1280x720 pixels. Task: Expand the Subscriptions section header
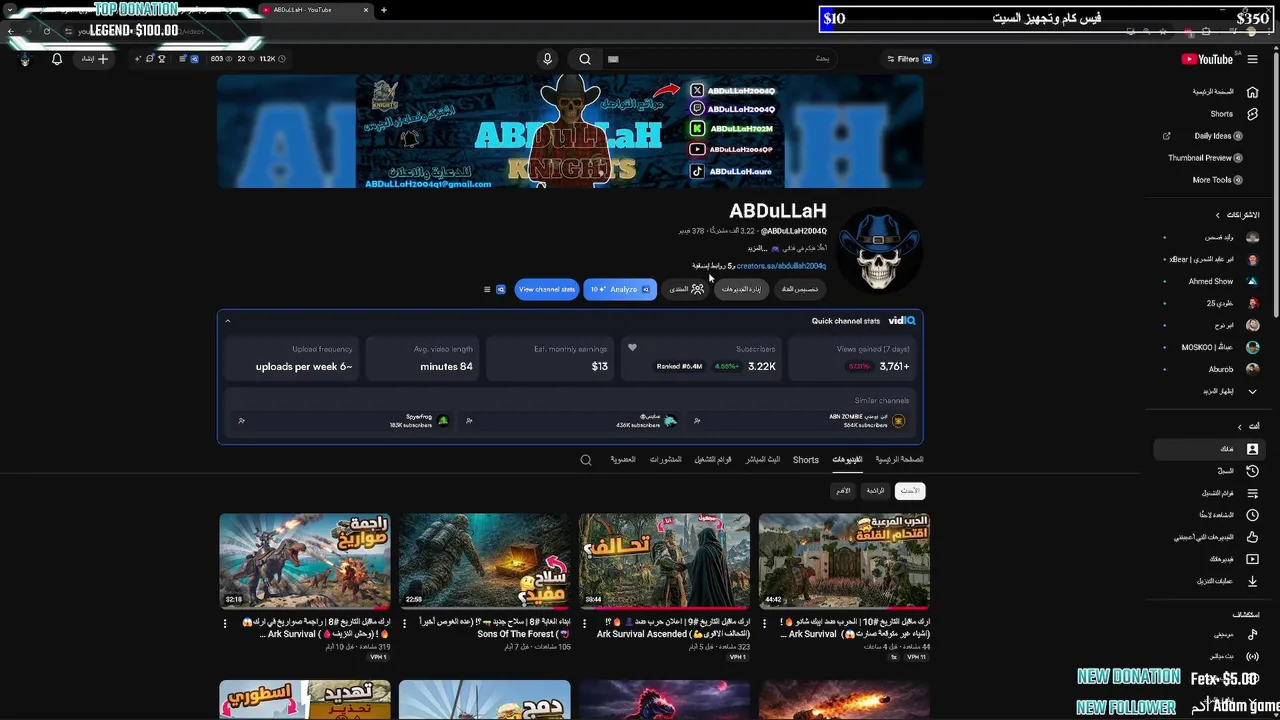[1238, 215]
